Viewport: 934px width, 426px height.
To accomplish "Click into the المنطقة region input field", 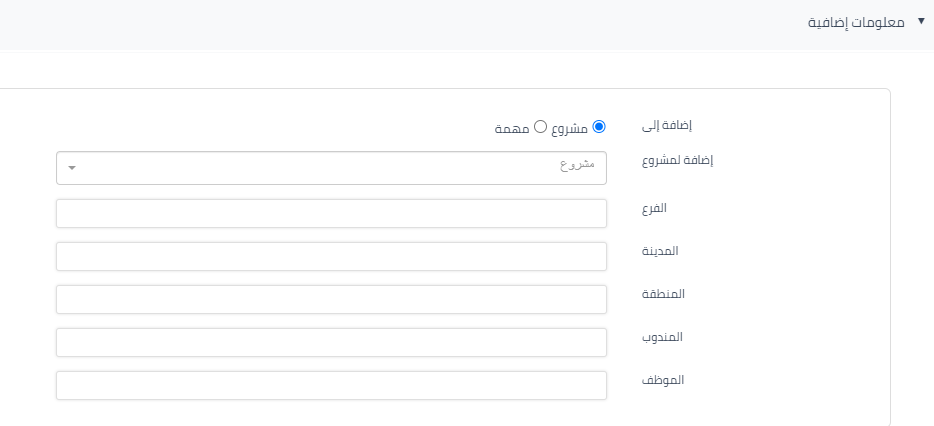I will point(332,299).
